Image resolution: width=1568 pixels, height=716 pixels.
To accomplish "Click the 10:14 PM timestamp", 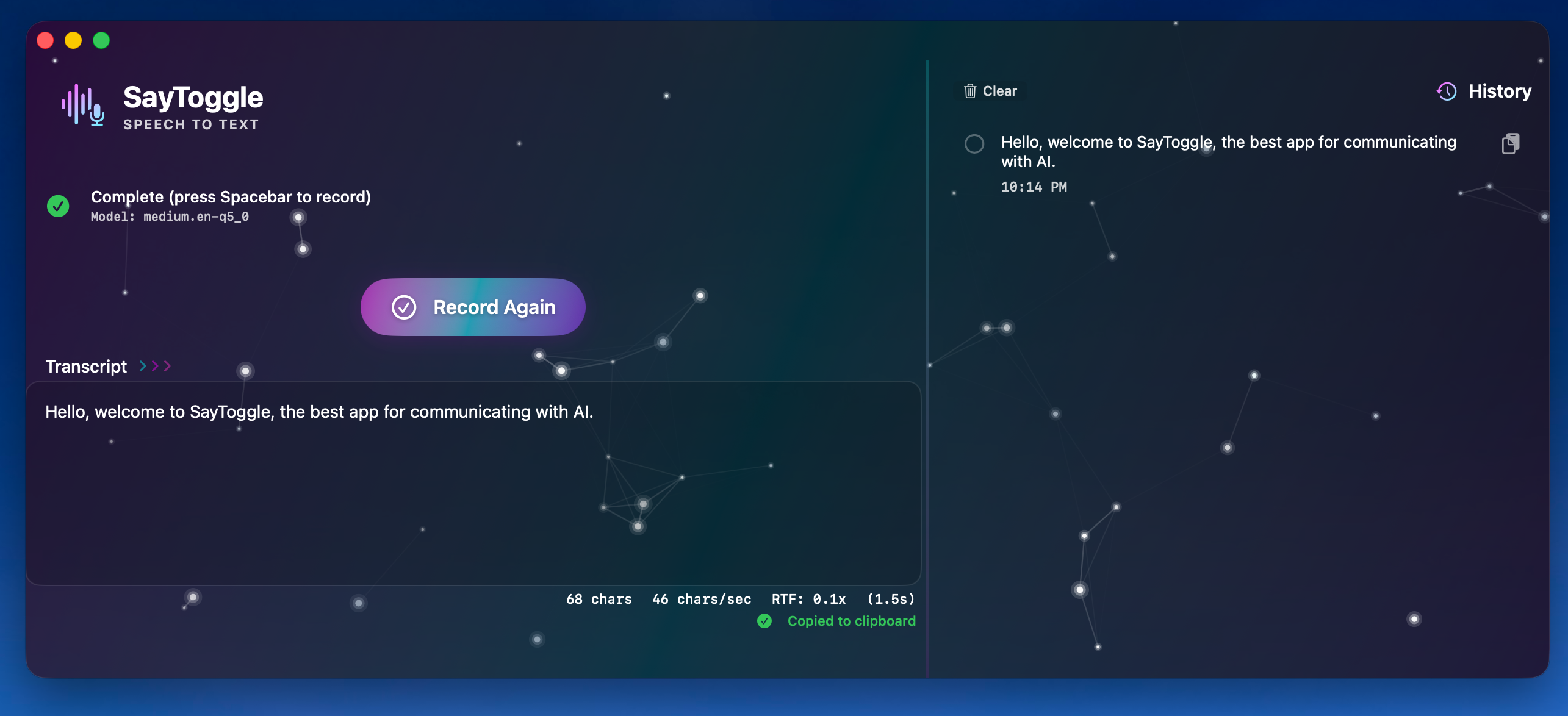I will [1034, 187].
